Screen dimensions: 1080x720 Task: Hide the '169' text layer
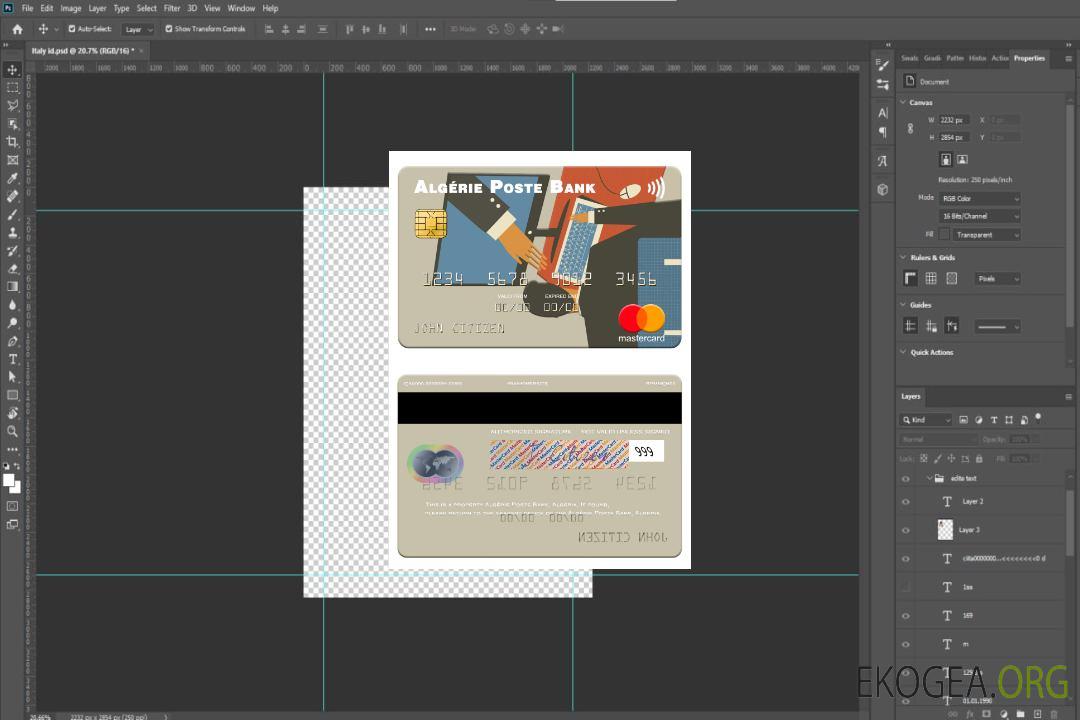[906, 616]
